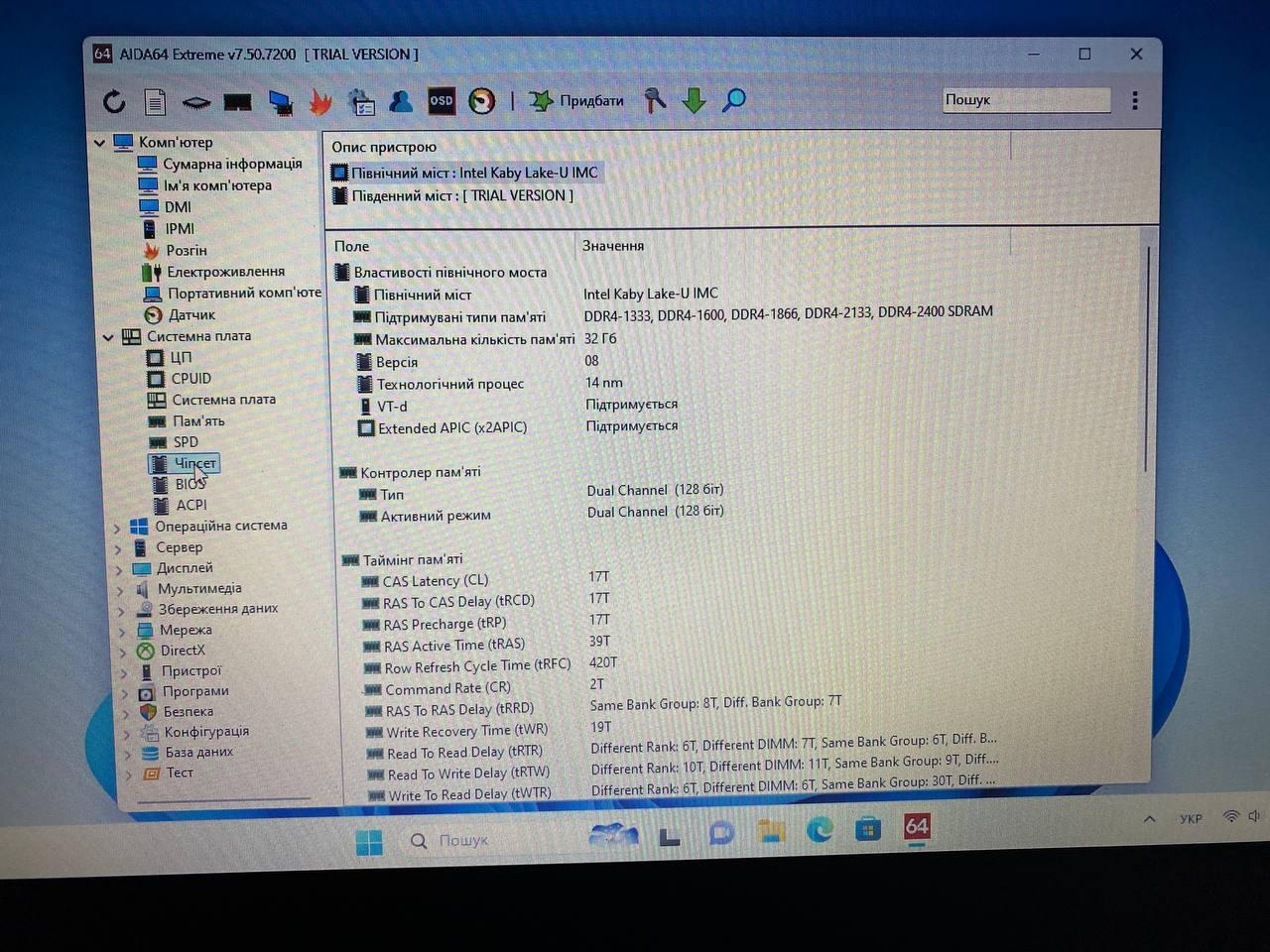Expand the Мультимедіа tree node
The width and height of the screenshot is (1270, 952).
pos(121,590)
